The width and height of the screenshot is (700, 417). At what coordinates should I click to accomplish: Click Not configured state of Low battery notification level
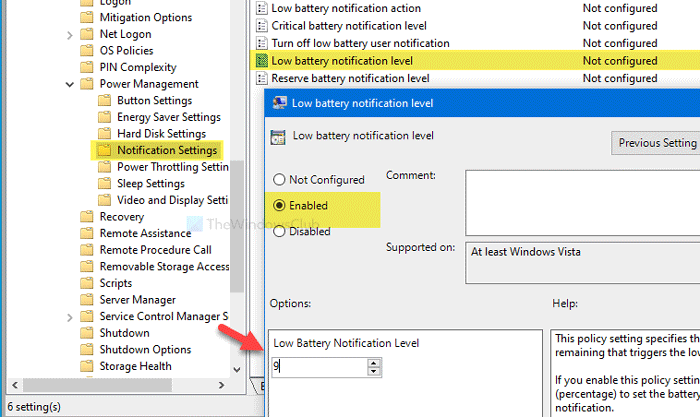[x=620, y=61]
